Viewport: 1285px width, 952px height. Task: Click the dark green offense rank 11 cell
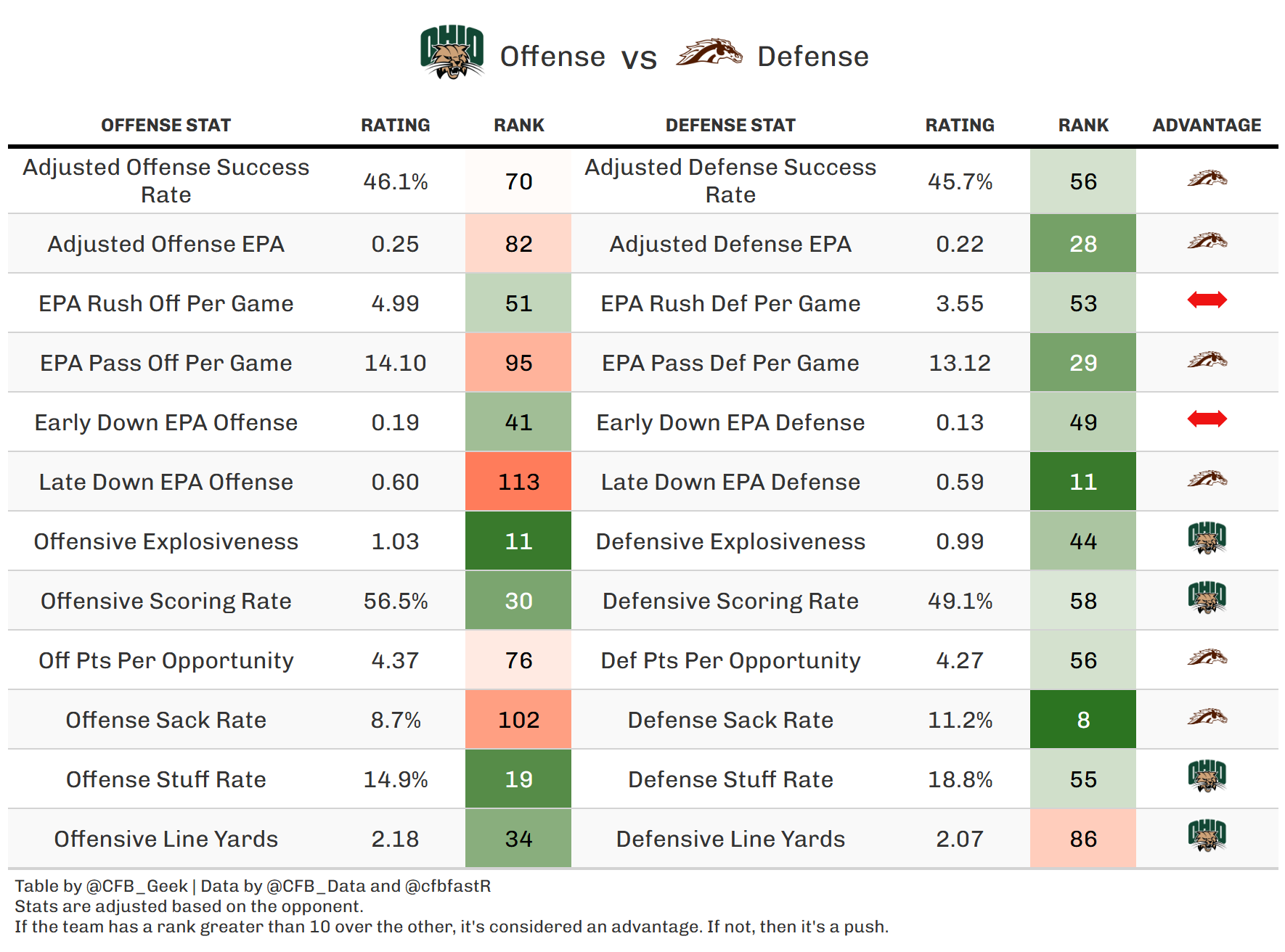coord(518,541)
